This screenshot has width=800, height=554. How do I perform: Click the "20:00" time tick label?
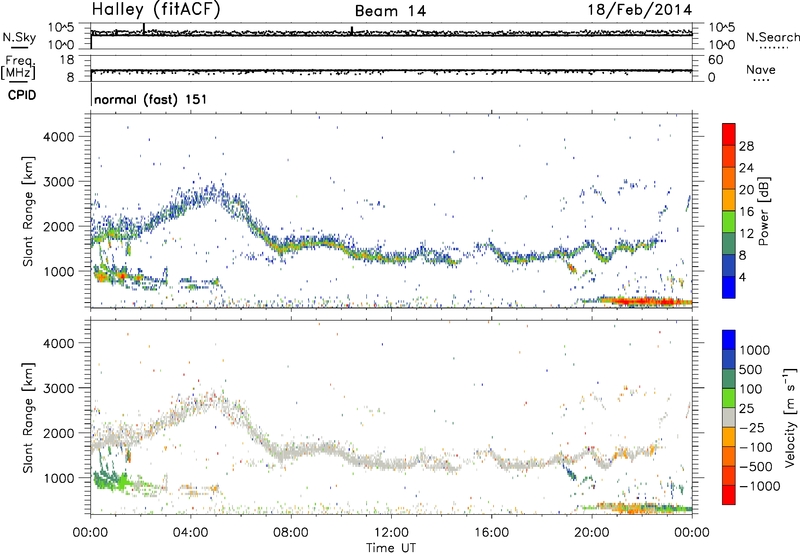[591, 533]
